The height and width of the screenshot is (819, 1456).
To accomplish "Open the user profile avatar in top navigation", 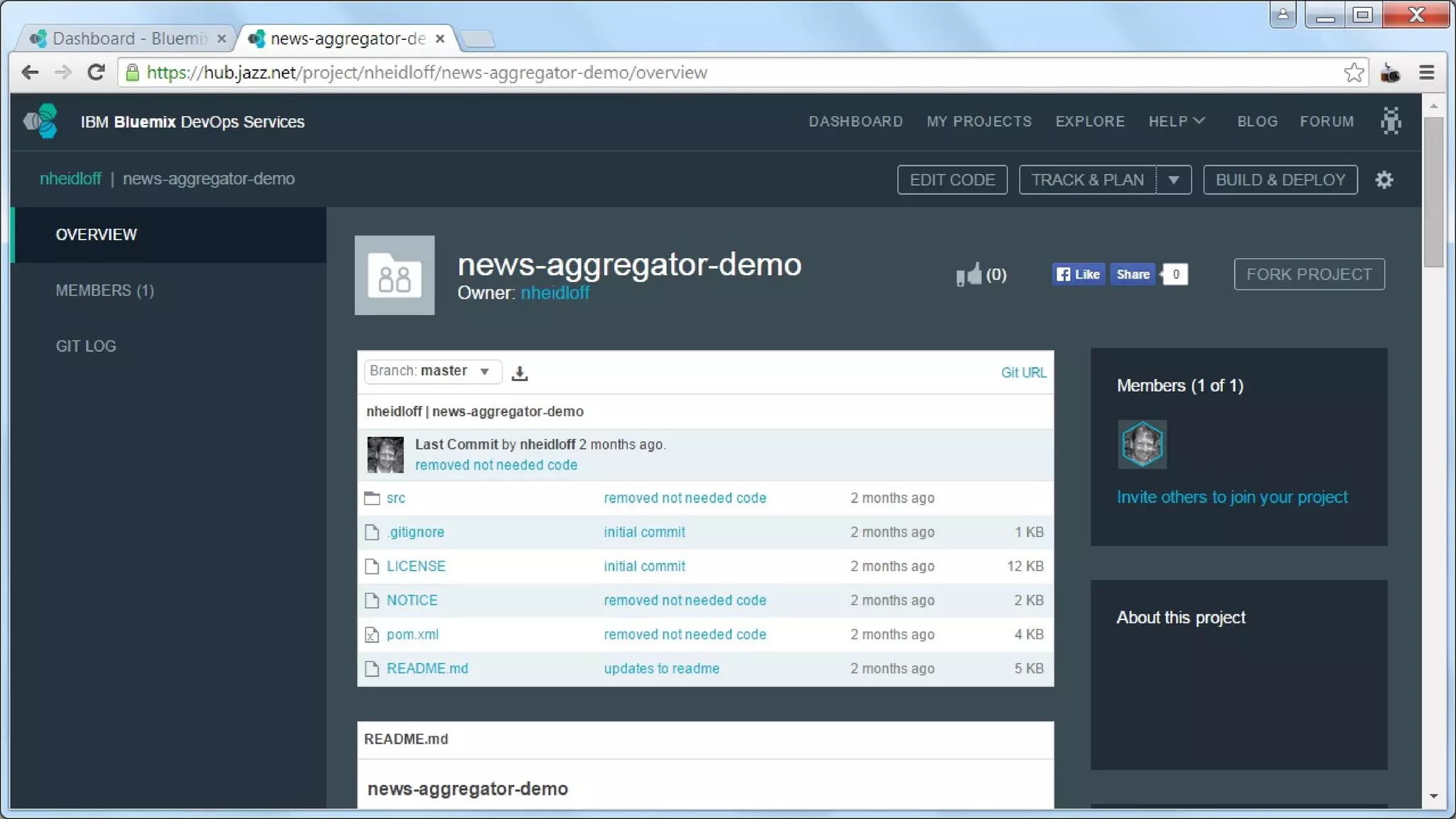I will coord(1391,121).
